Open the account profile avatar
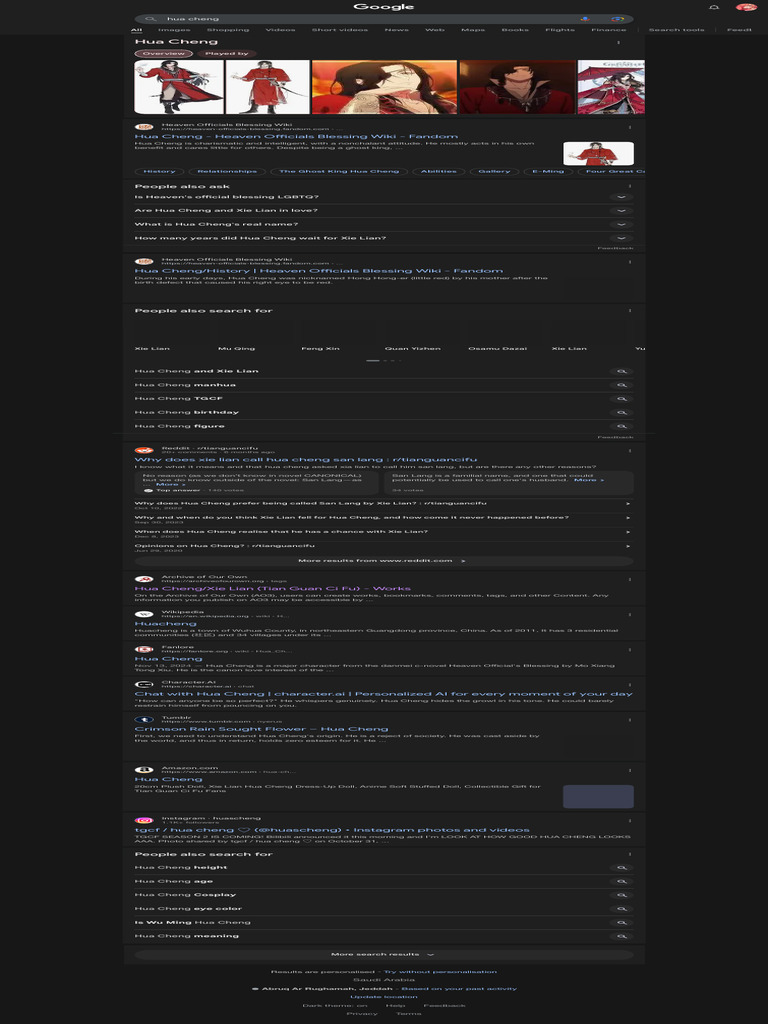The image size is (768, 1024). 746,7
